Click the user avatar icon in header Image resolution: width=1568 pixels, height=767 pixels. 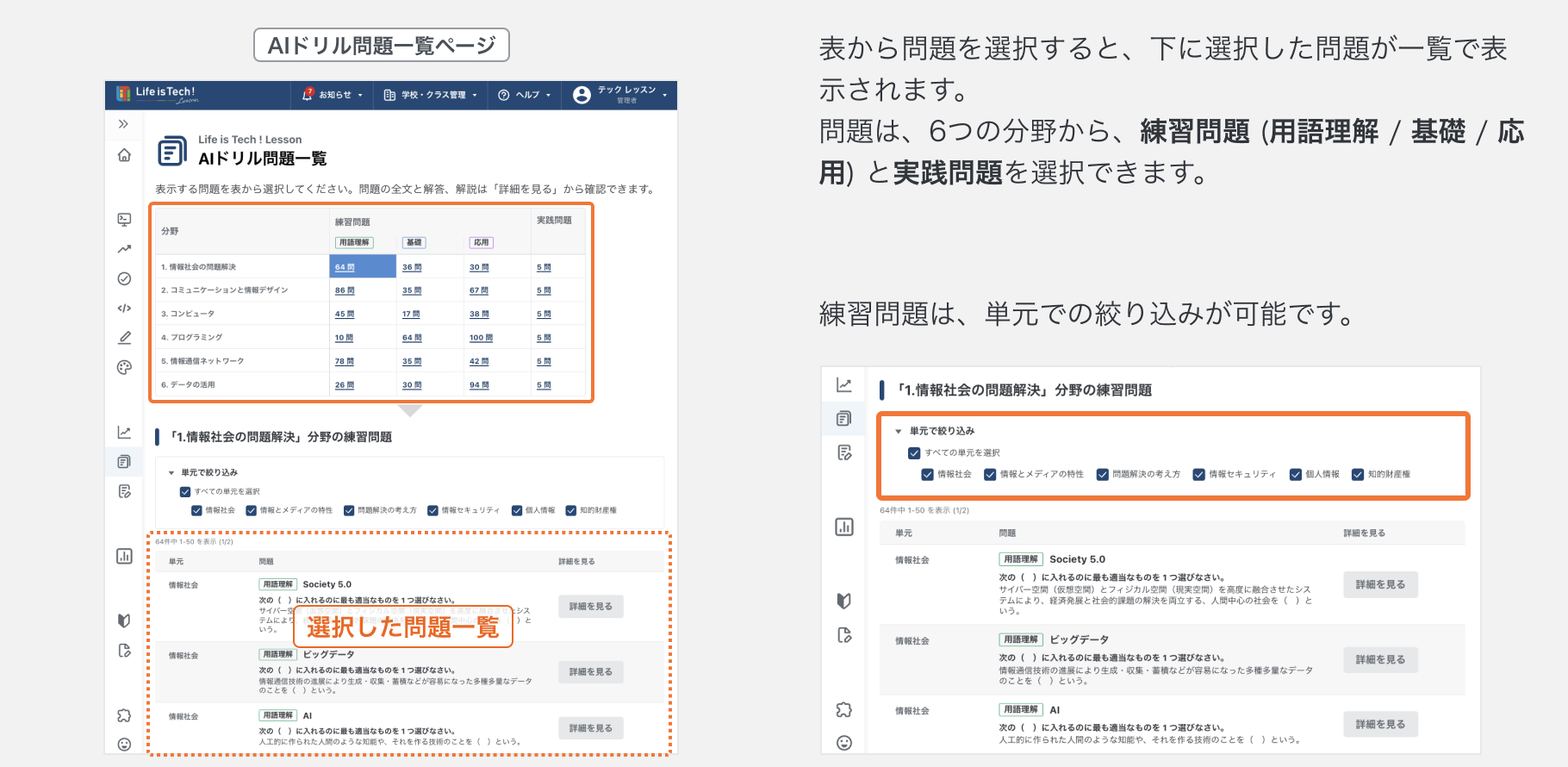click(x=582, y=95)
